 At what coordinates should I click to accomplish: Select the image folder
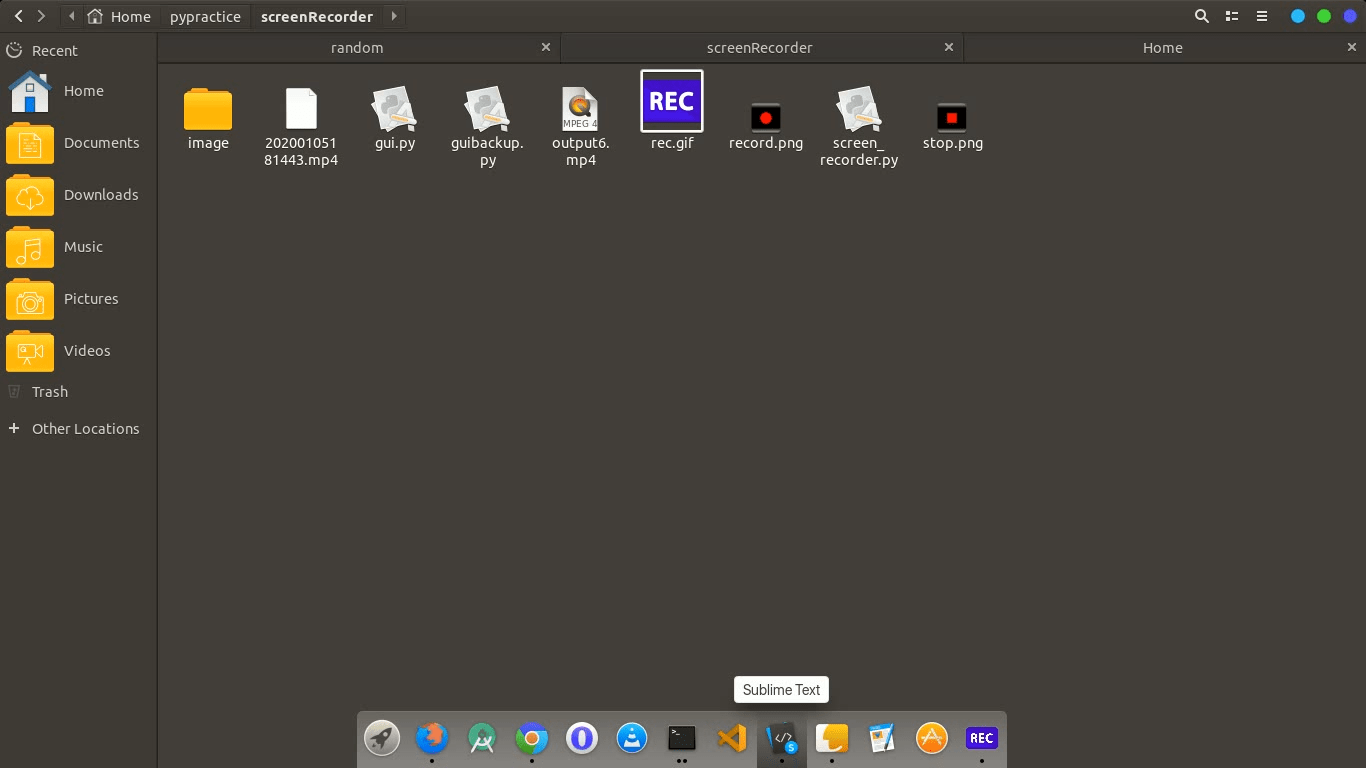[208, 119]
